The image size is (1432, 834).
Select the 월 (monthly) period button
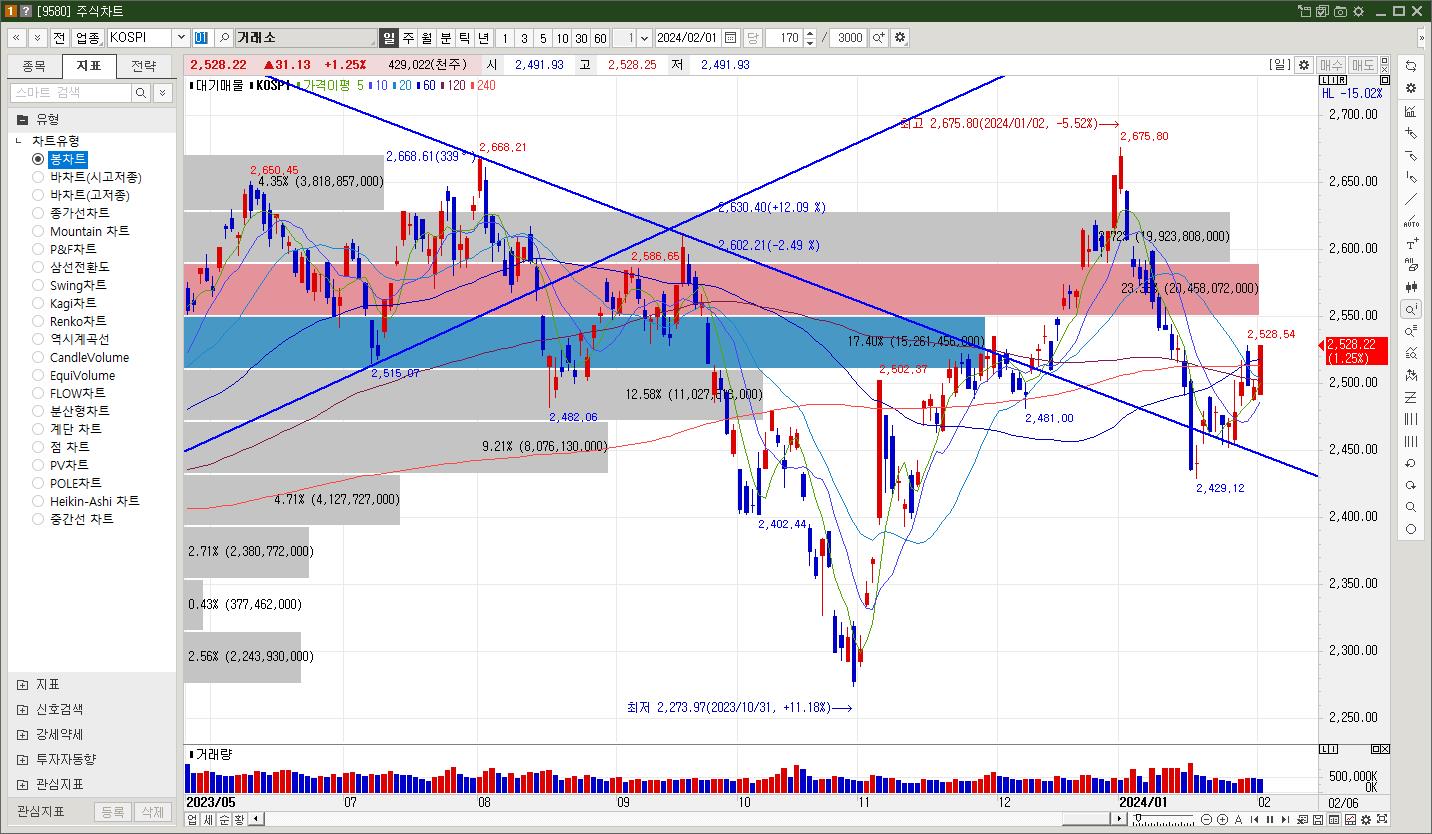[427, 38]
